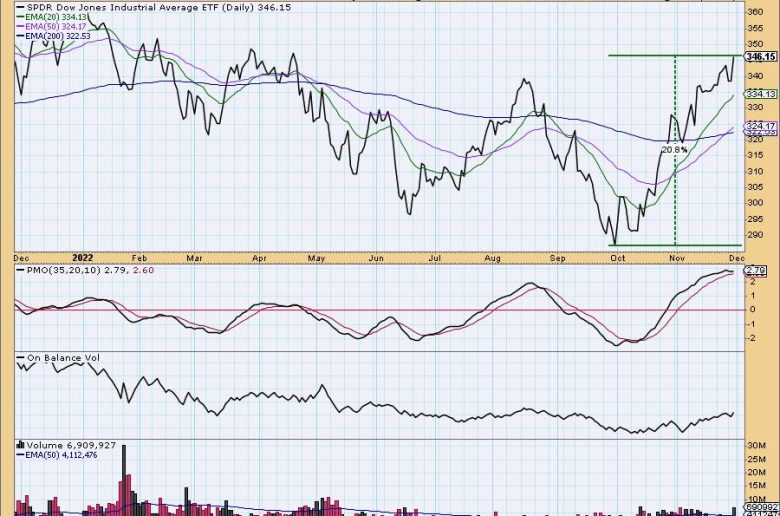The height and width of the screenshot is (516, 780).
Task: Click the -2 PMO axis label
Action: [752, 338]
